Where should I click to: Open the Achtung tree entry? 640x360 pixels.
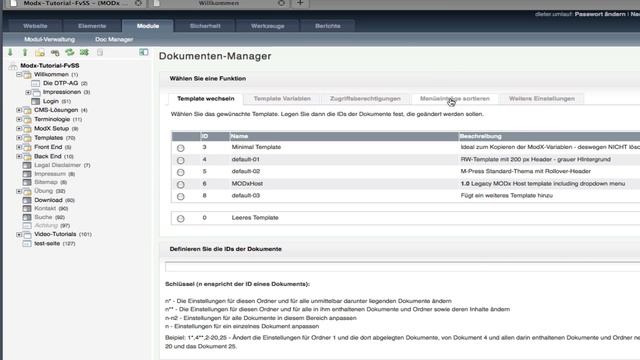coord(46,225)
